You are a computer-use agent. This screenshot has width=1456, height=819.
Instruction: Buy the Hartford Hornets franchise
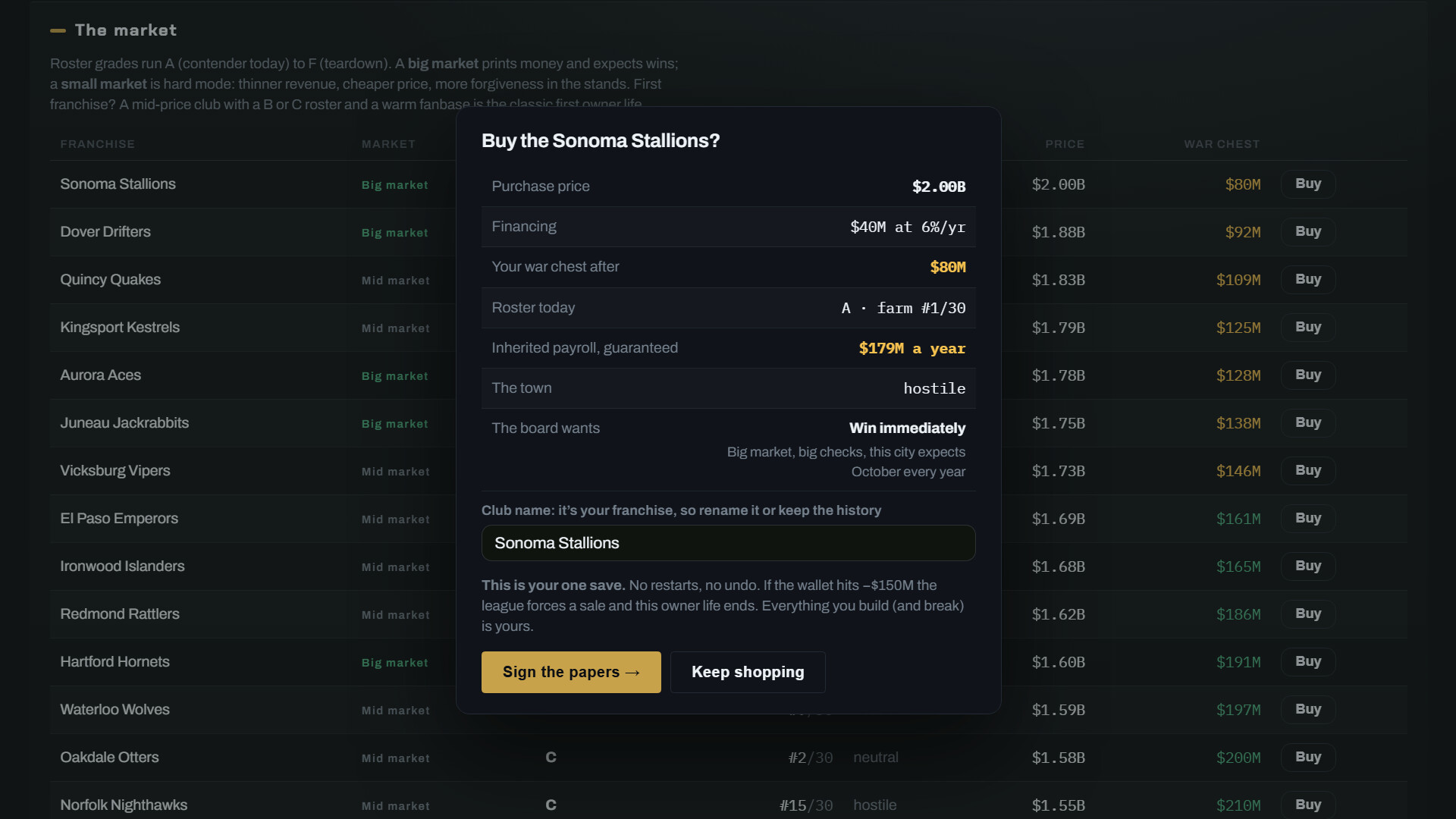[x=1308, y=661]
